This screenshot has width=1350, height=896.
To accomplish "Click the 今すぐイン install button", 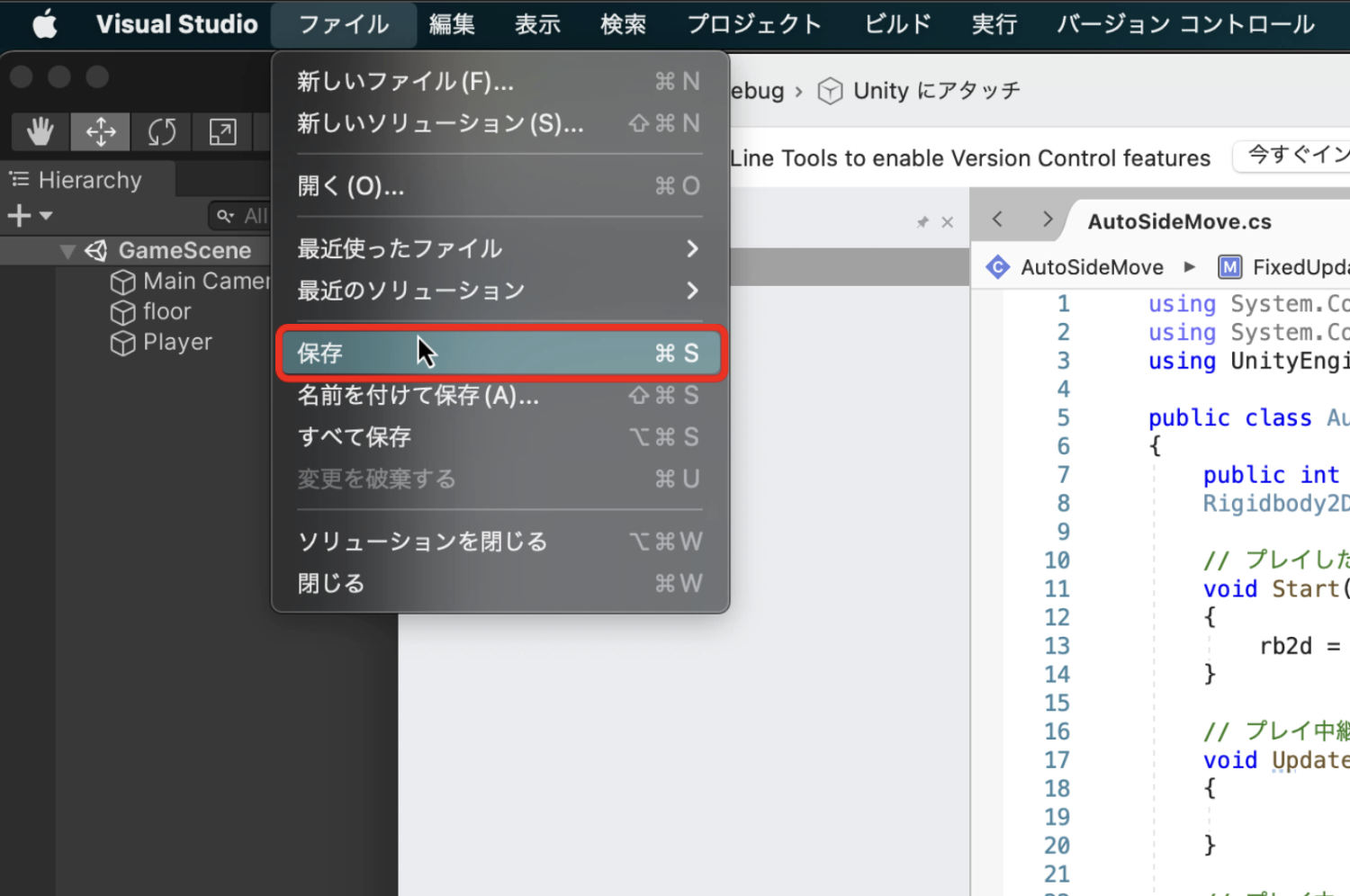I will coord(1292,156).
